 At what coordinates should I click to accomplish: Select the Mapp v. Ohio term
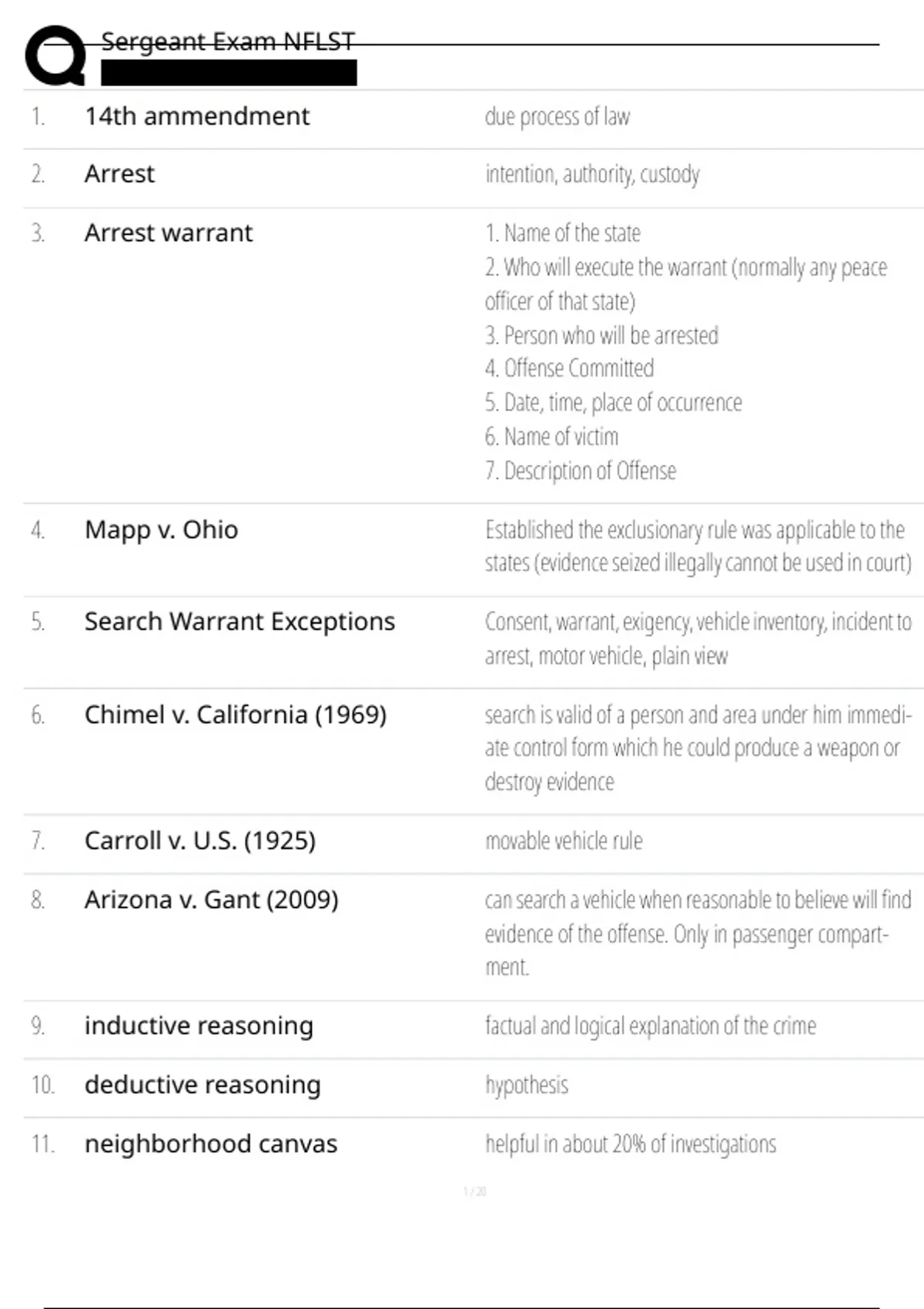click(x=162, y=530)
